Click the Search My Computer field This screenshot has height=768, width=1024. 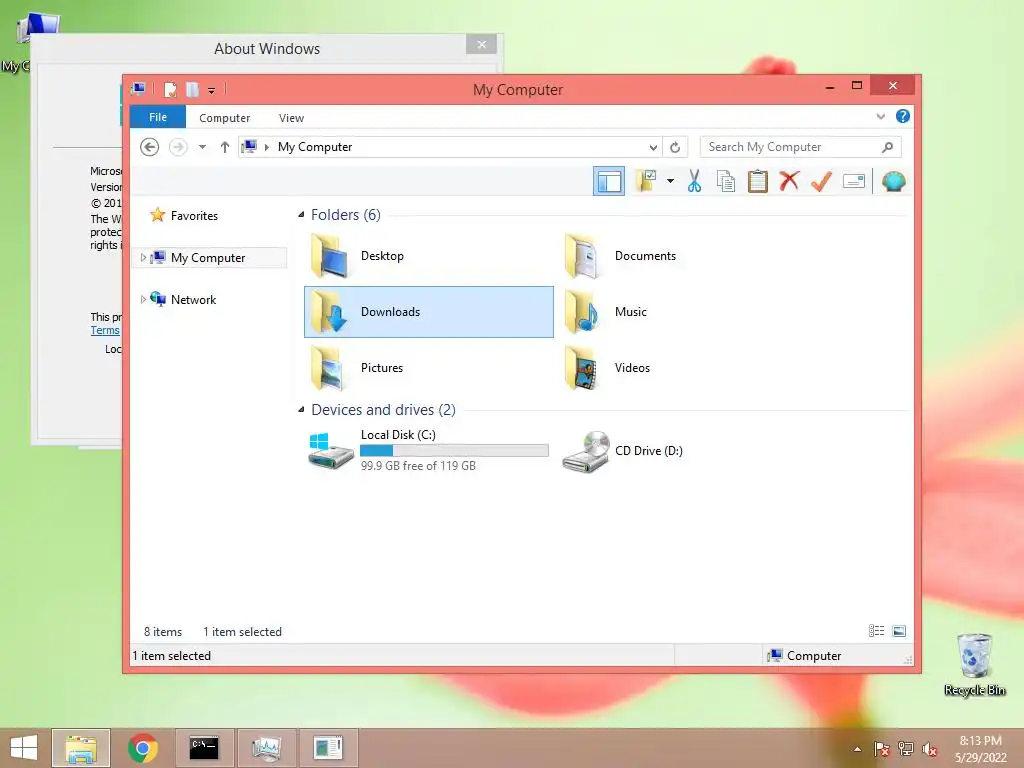click(x=801, y=147)
